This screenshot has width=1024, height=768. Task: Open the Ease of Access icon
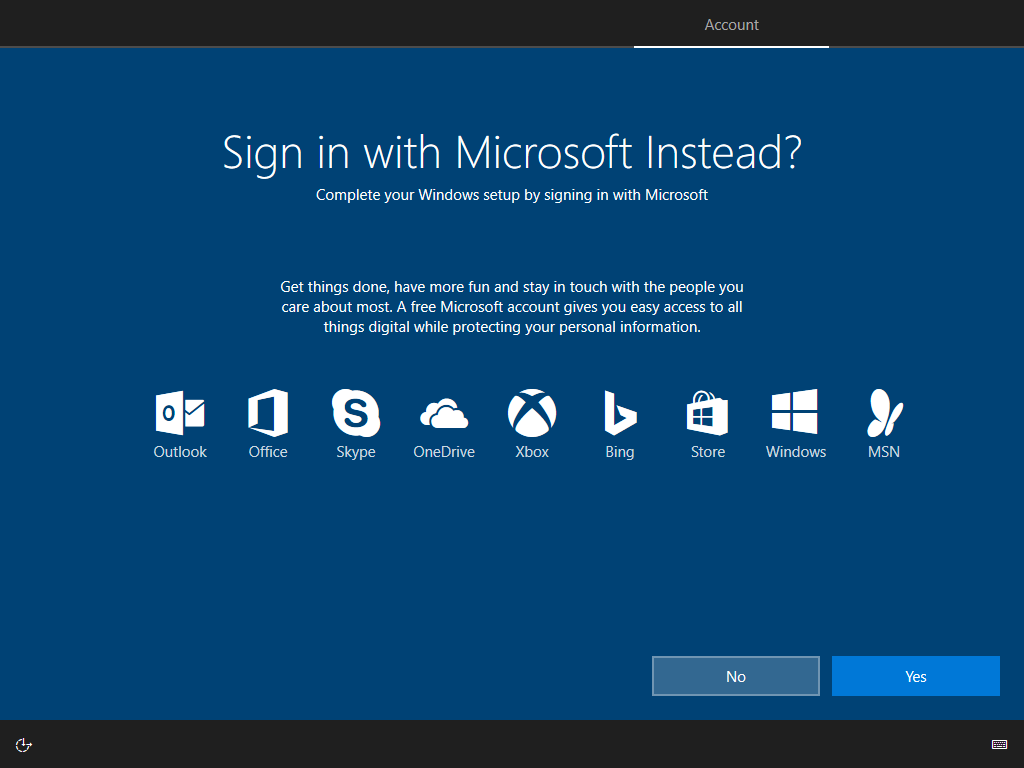23,744
